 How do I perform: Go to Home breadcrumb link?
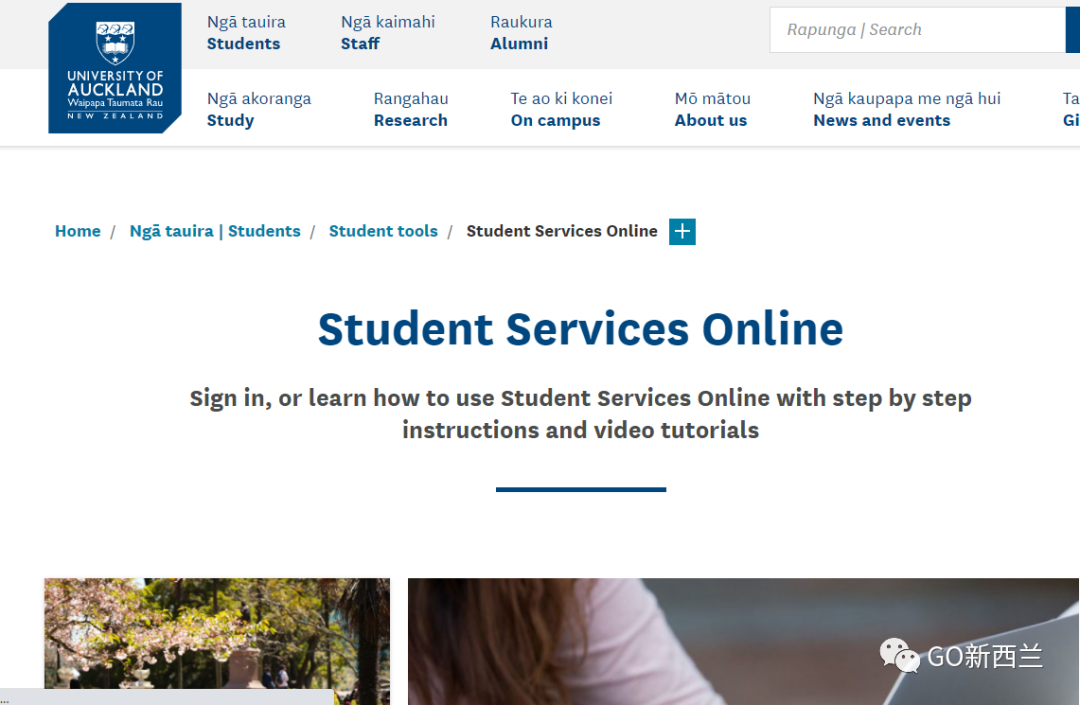(x=78, y=231)
